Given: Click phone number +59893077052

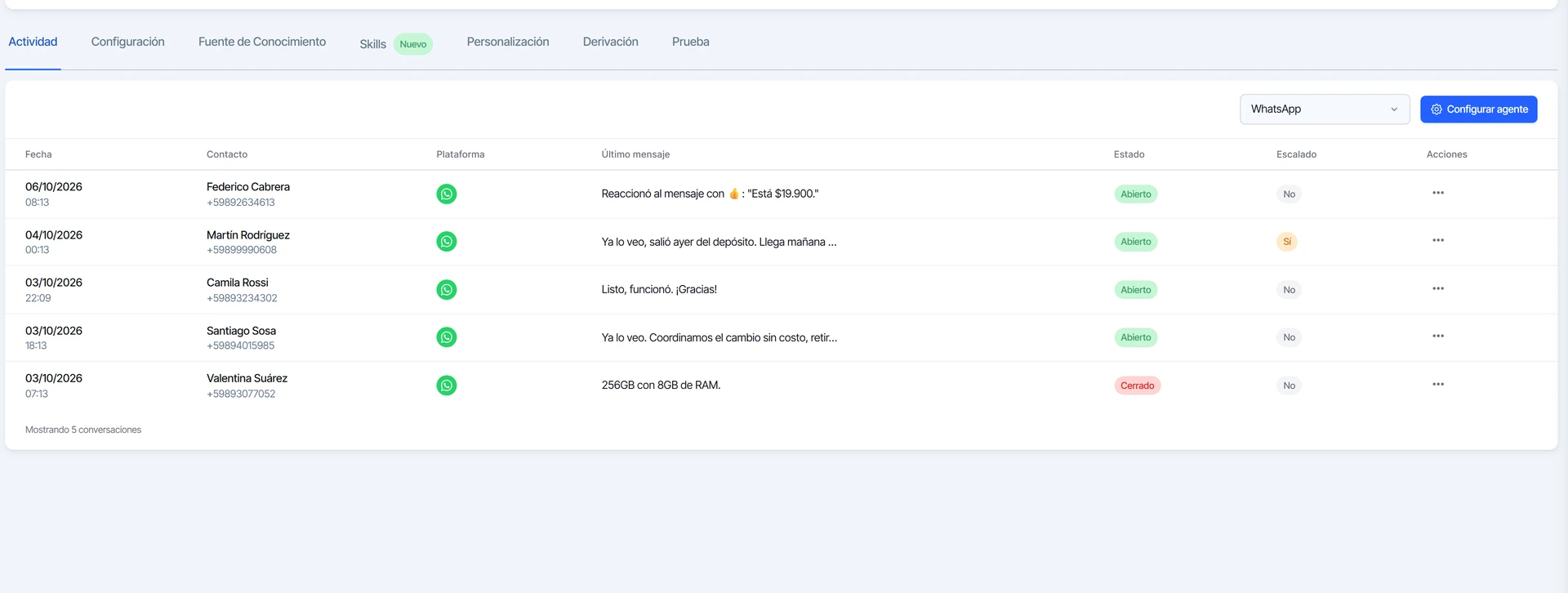Looking at the screenshot, I should click(x=241, y=394).
